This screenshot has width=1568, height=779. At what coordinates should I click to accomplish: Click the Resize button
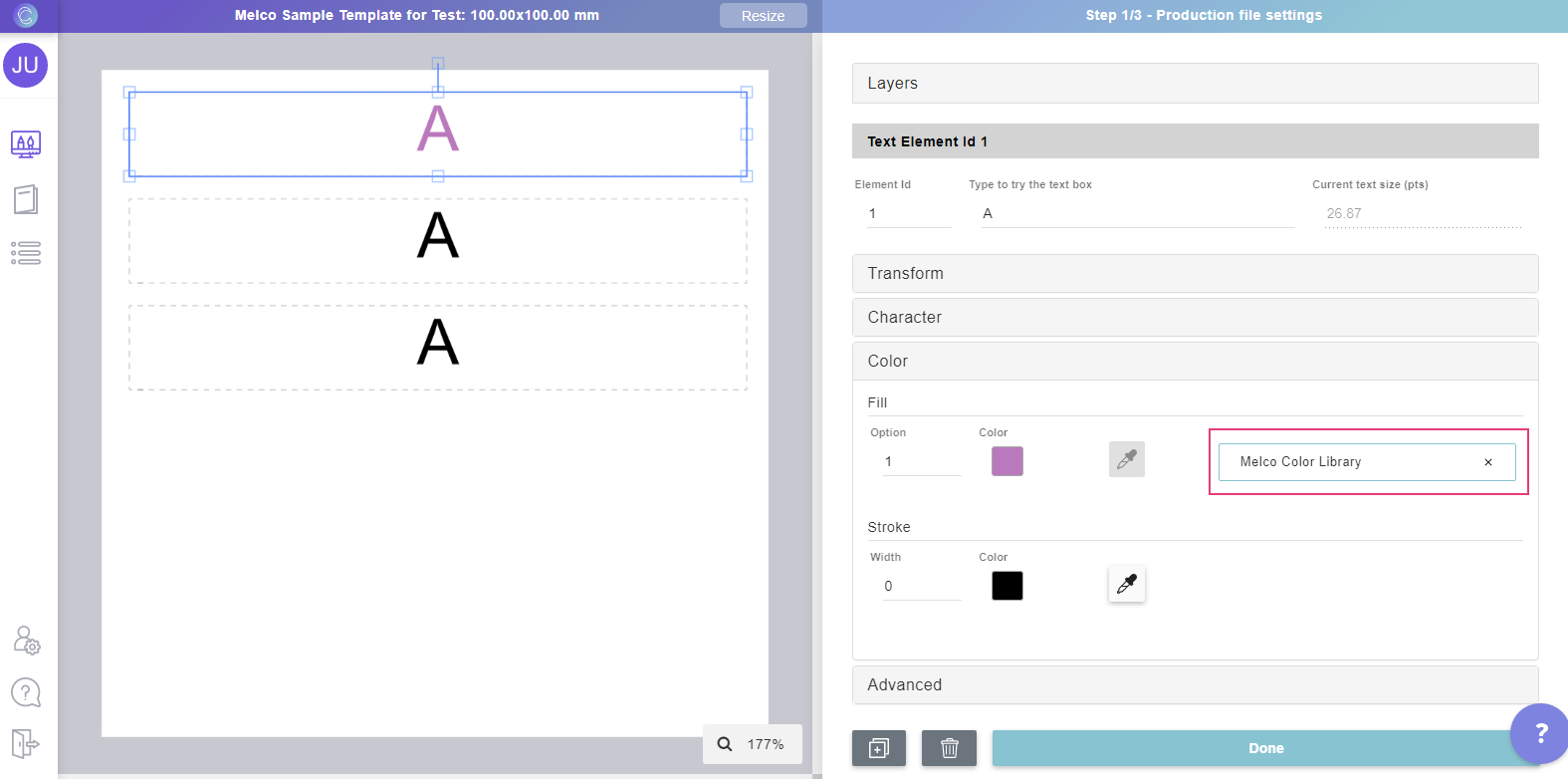[763, 16]
